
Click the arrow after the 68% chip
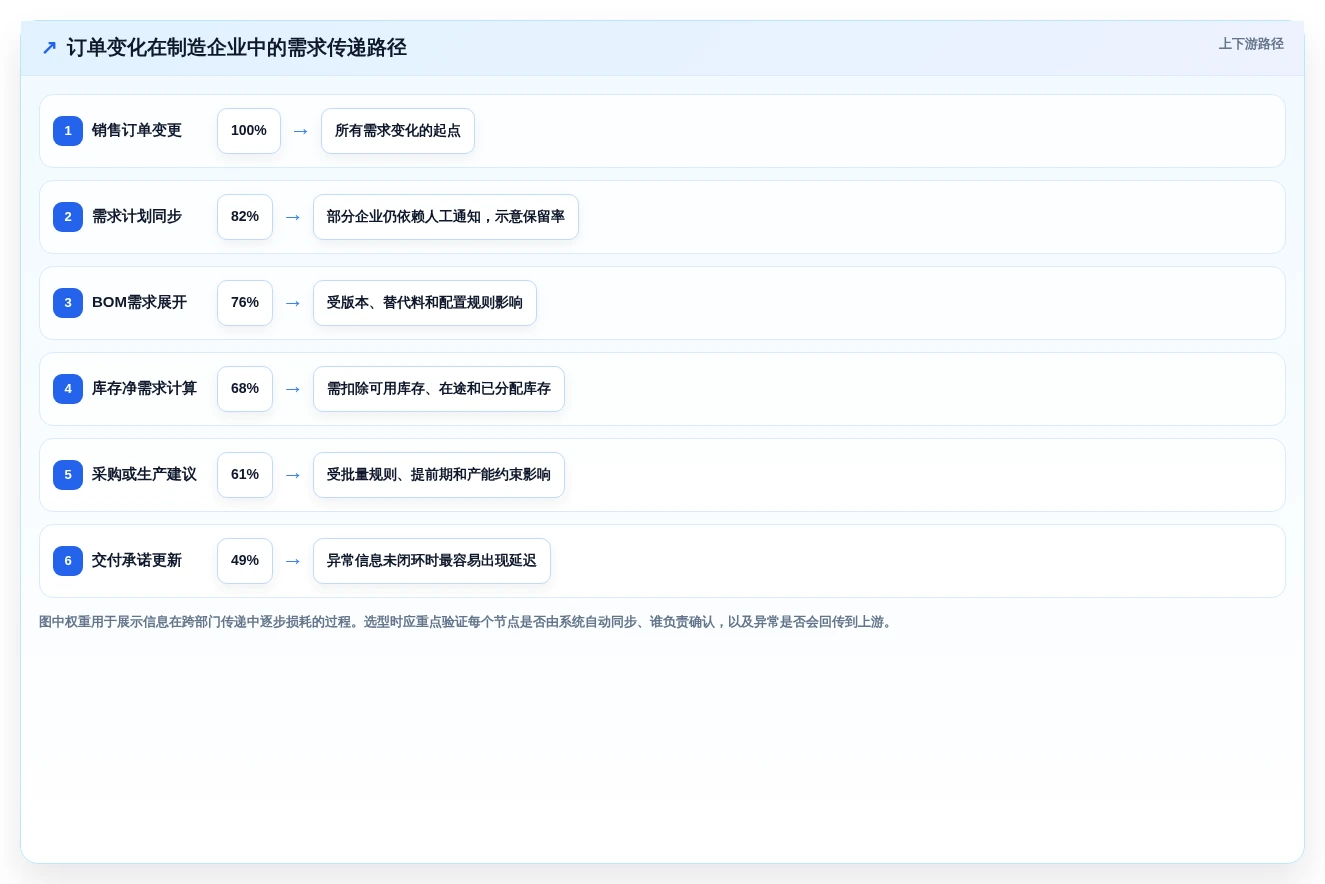293,389
